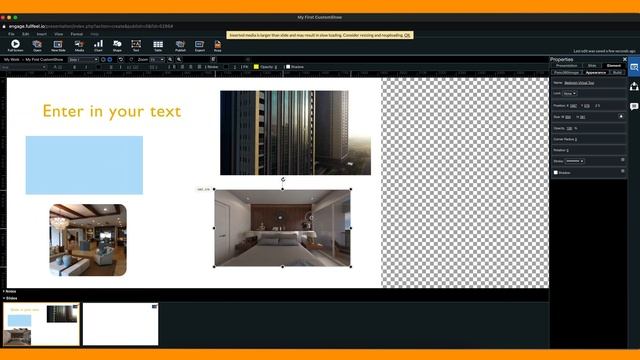Click the Opacity value field in Properties
Screen dimensions: 640x360
pos(569,128)
